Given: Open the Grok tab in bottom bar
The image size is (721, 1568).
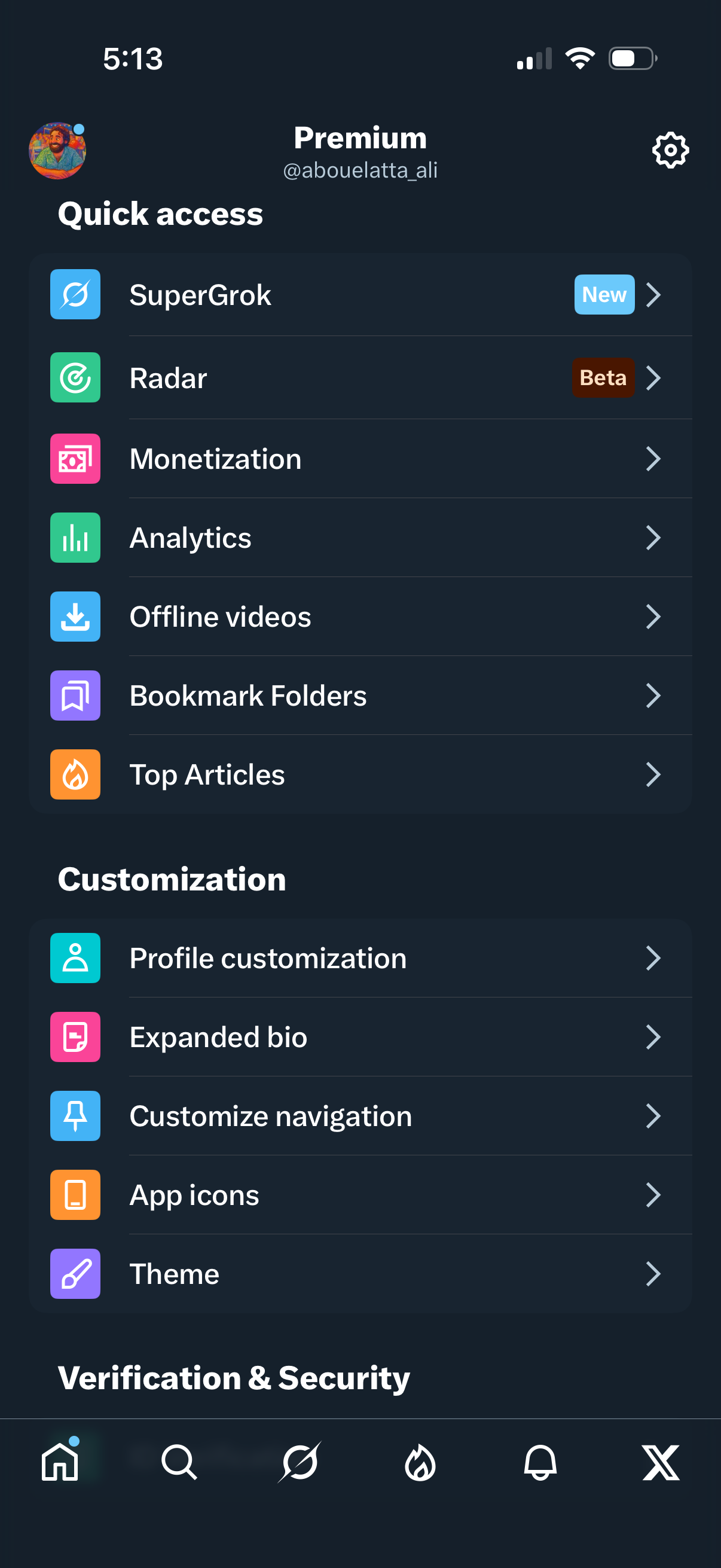Looking at the screenshot, I should (300, 1462).
